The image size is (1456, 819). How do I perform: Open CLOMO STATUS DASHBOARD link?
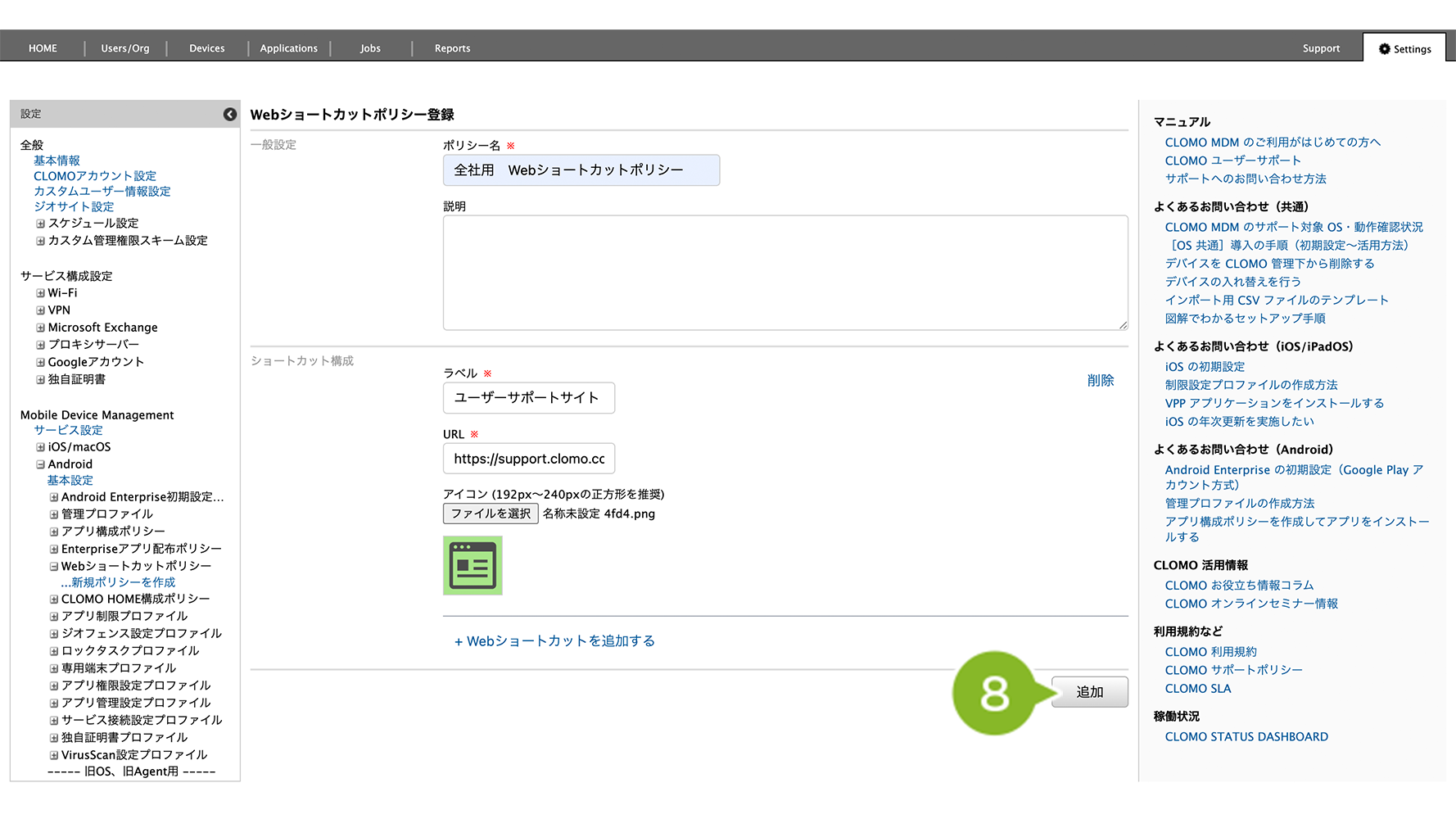pyautogui.click(x=1246, y=737)
